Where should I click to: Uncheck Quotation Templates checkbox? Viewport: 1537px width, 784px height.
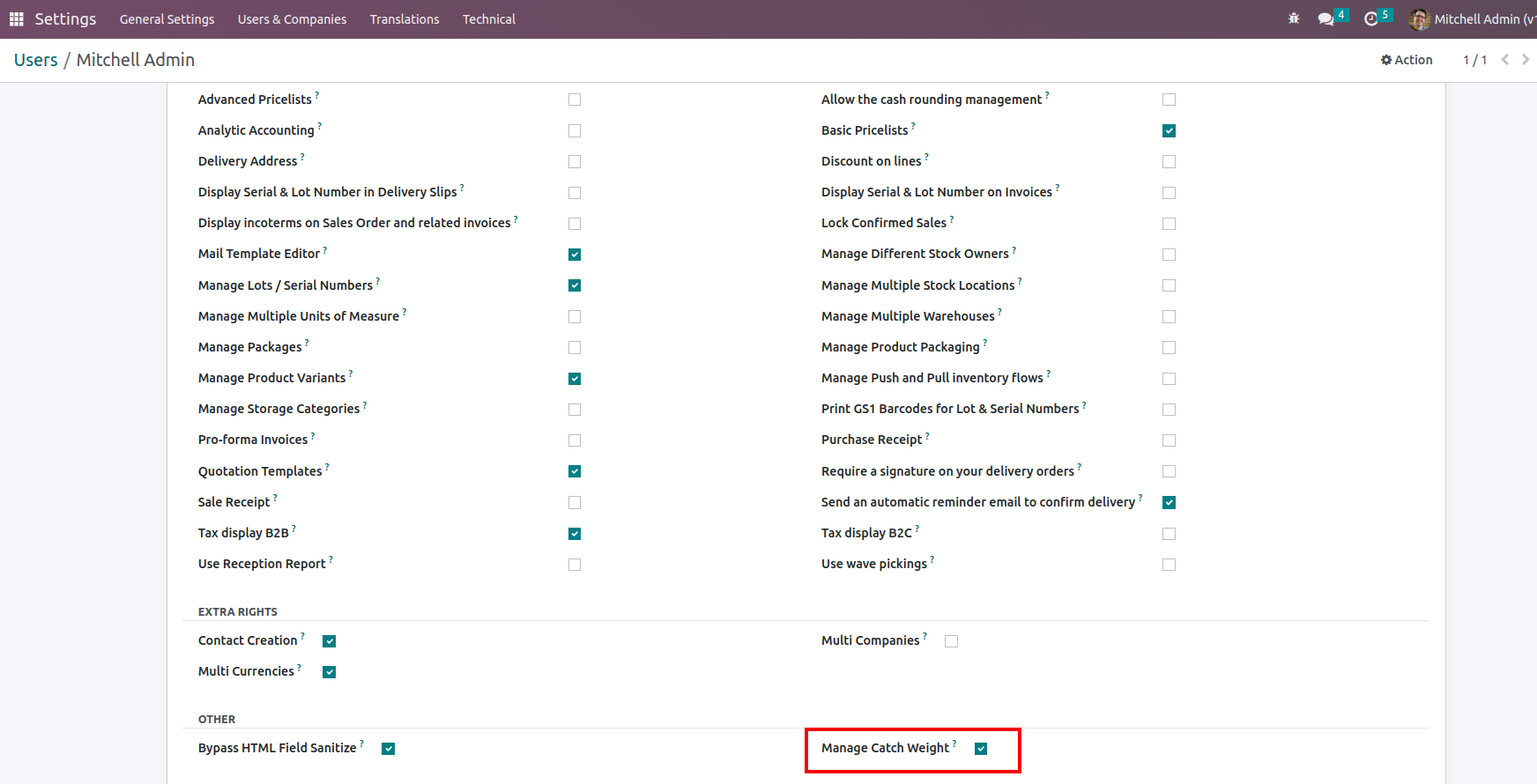[575, 471]
